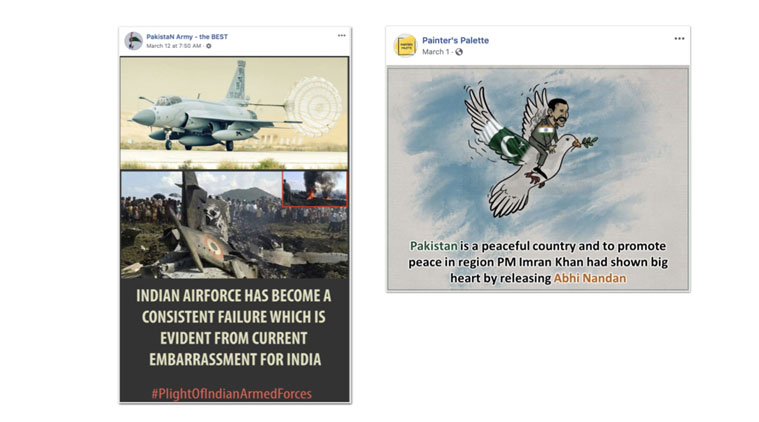View the crashed aircraft wreckage photo
The height and width of the screenshot is (422, 759).
point(234,225)
